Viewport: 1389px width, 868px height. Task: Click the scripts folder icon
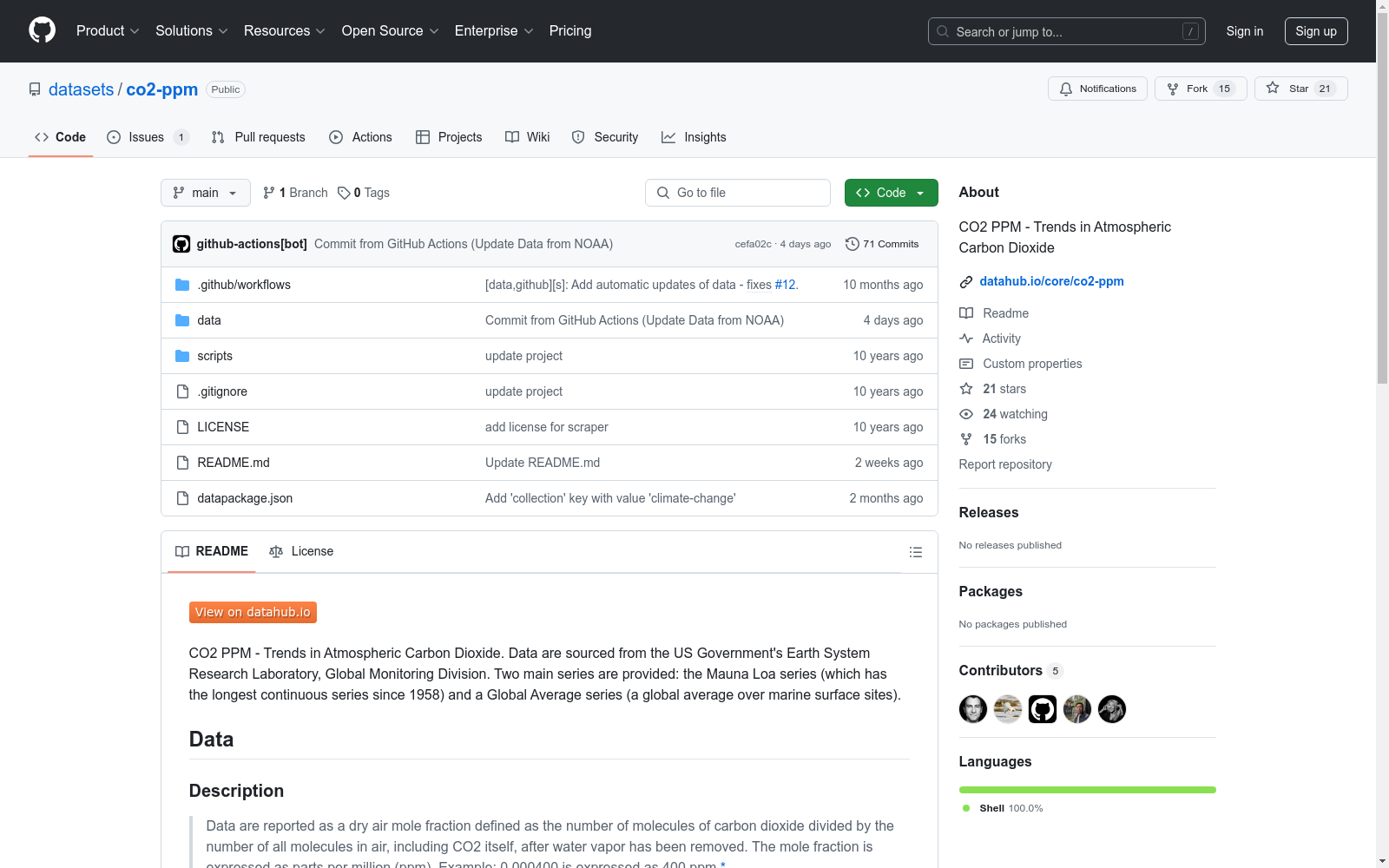[182, 356]
